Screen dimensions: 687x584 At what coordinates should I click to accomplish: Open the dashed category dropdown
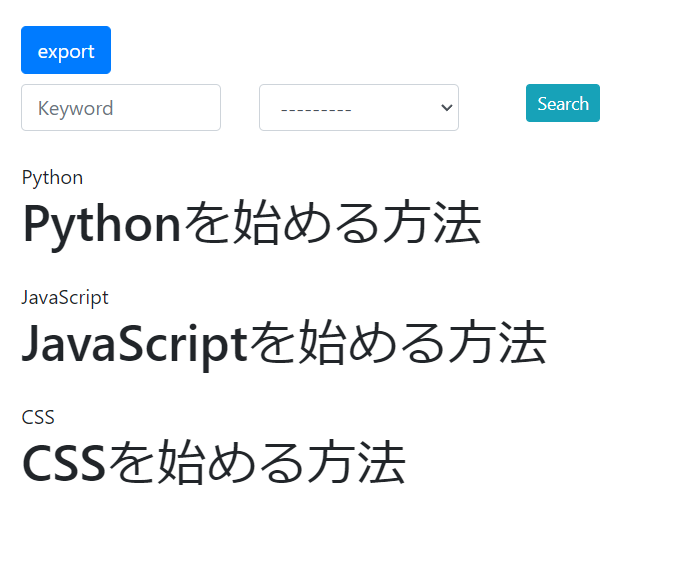[359, 107]
